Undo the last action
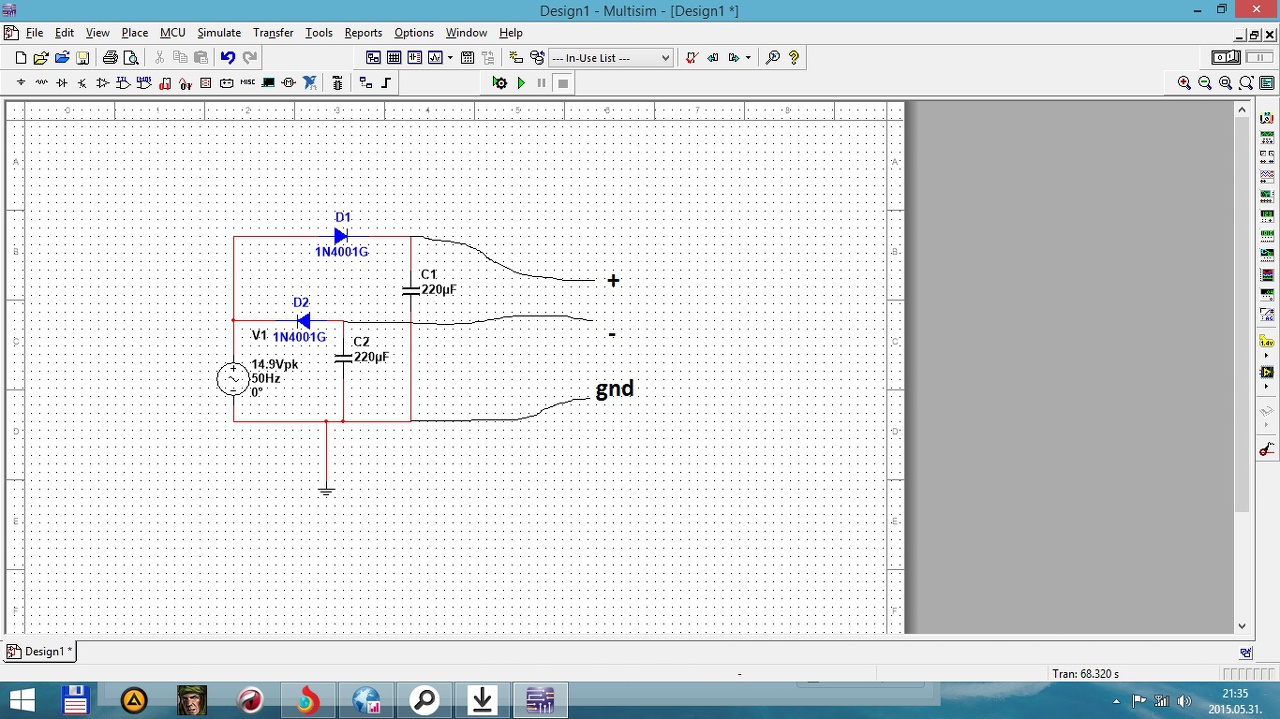 tap(228, 58)
